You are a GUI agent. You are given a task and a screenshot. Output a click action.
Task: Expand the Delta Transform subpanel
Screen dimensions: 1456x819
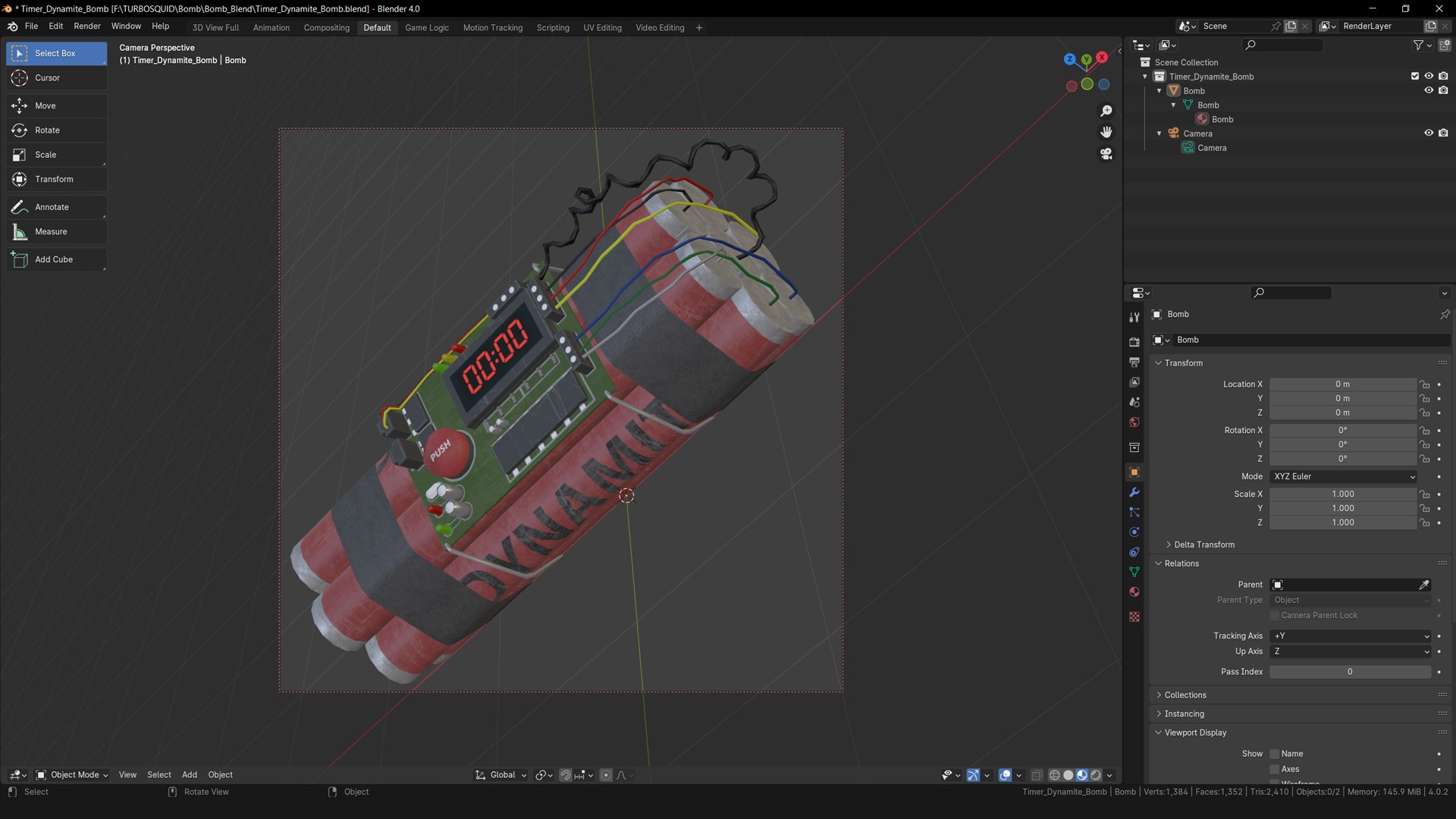(x=1204, y=545)
